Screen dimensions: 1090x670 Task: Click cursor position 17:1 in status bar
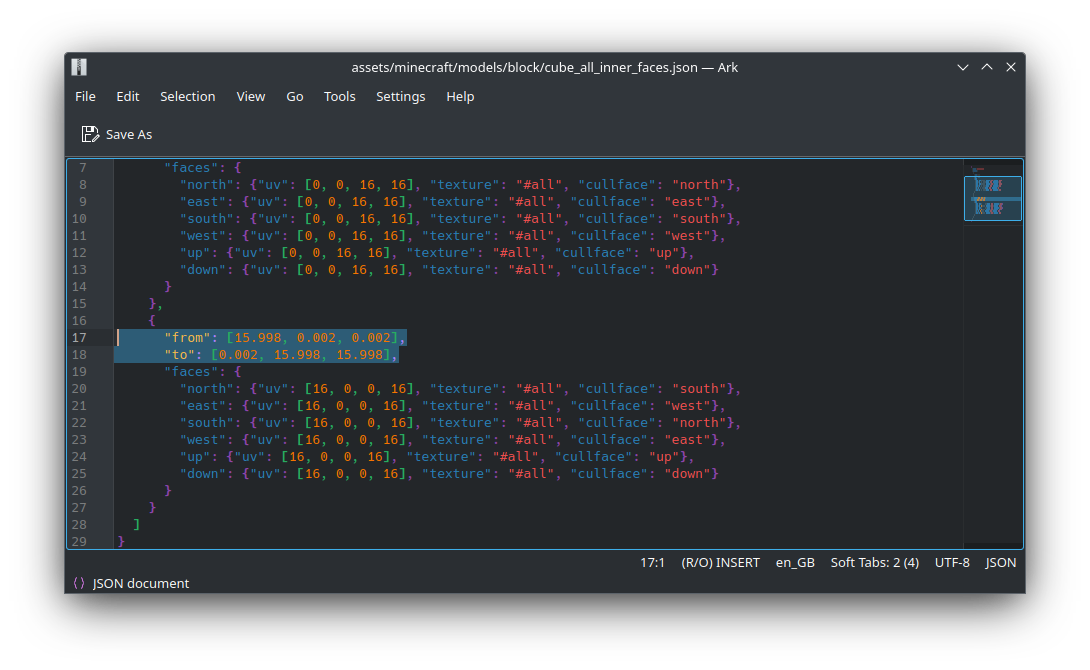coord(652,562)
